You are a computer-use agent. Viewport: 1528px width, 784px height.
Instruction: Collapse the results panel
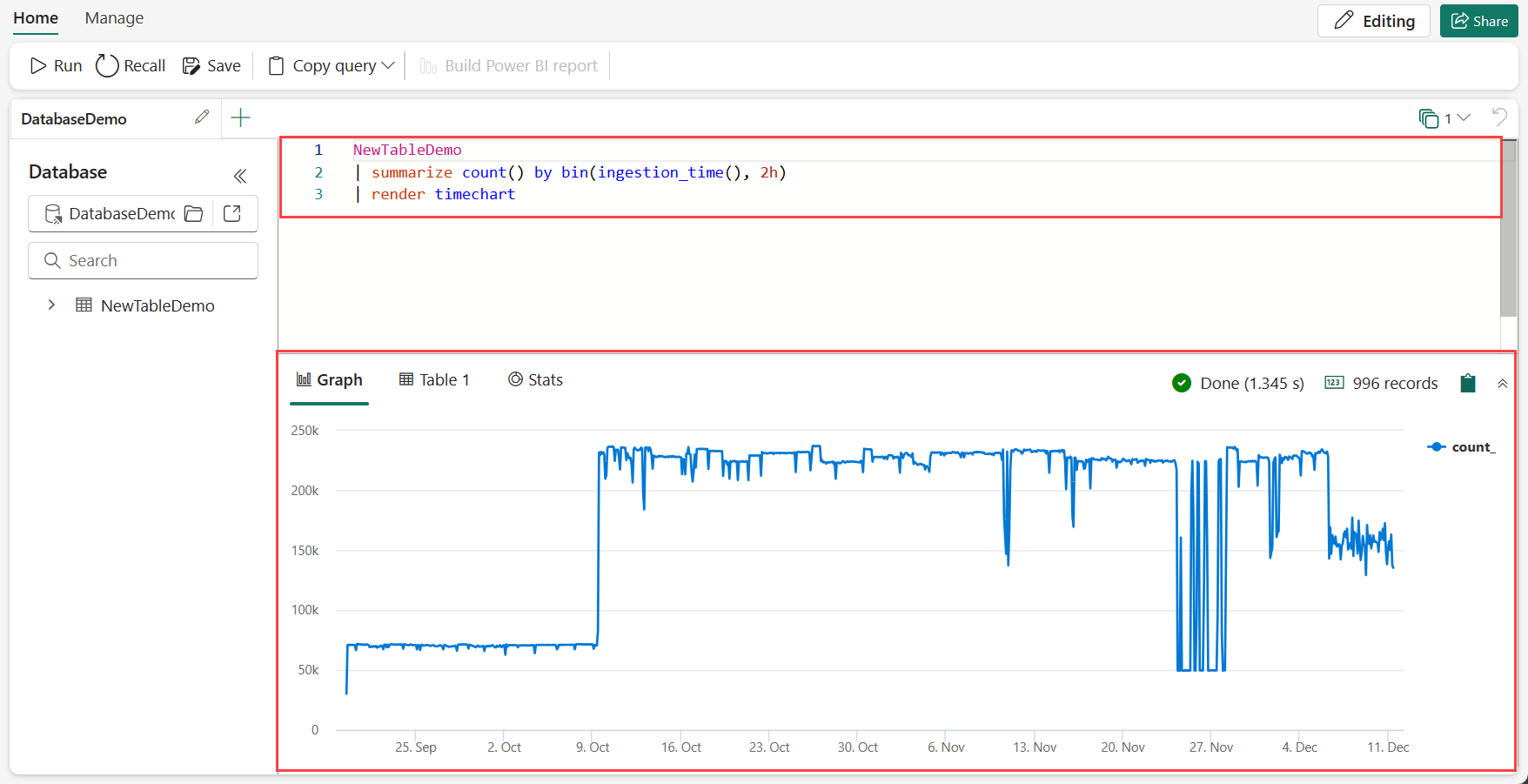tap(1503, 384)
